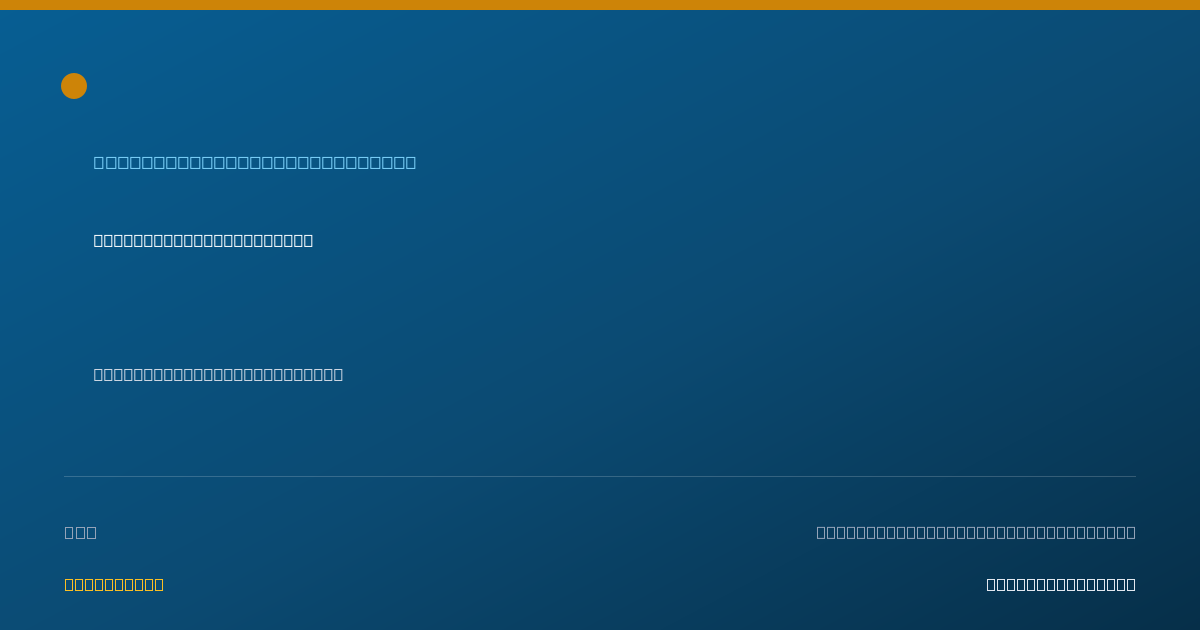This screenshot has height=630, width=1200.
Task: Click the thin horizontal divider line
Action: [x=600, y=476]
